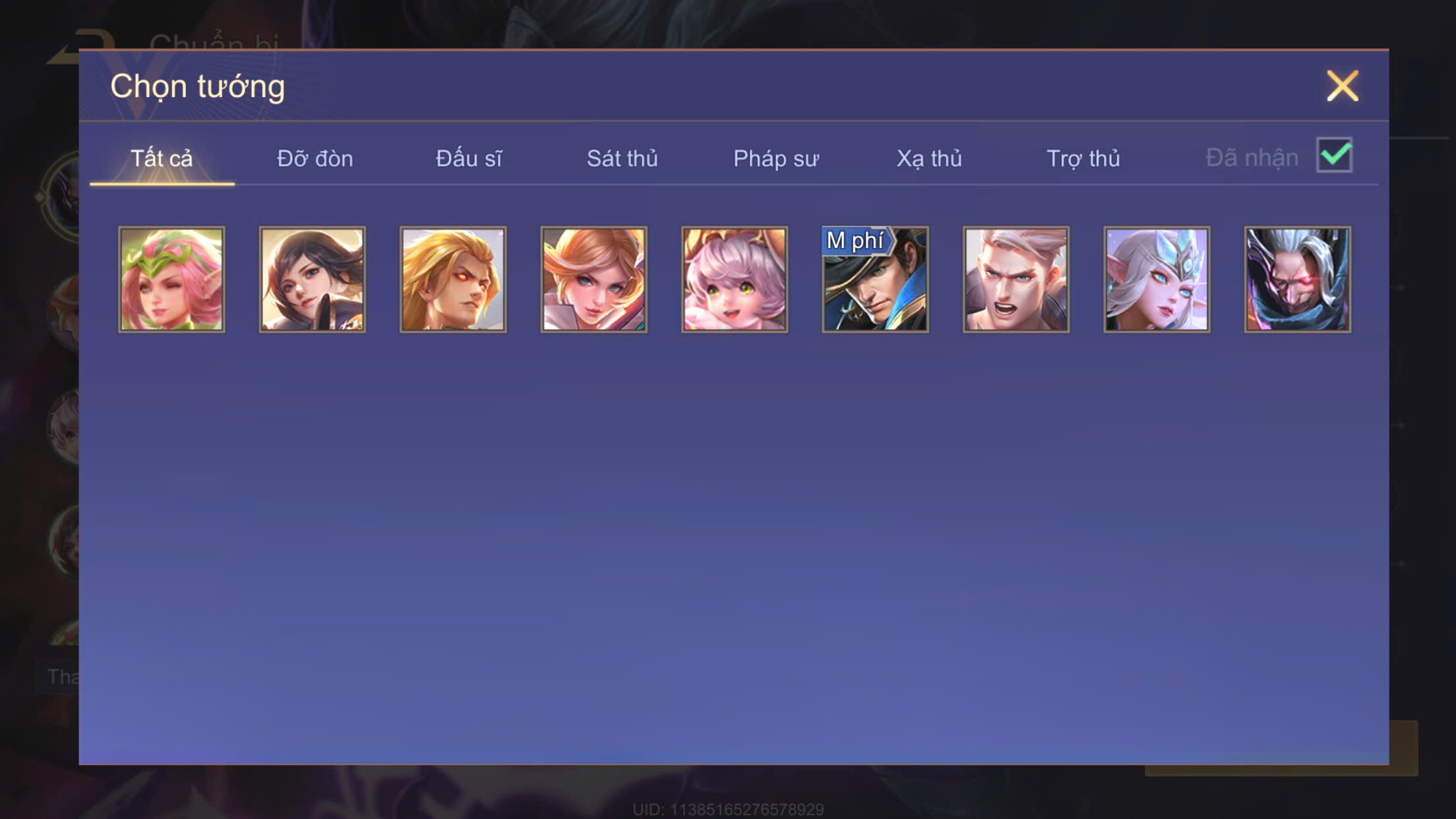Screen dimensions: 1456x819
Task: Switch to the Xạ thủ tab
Action: 929,158
